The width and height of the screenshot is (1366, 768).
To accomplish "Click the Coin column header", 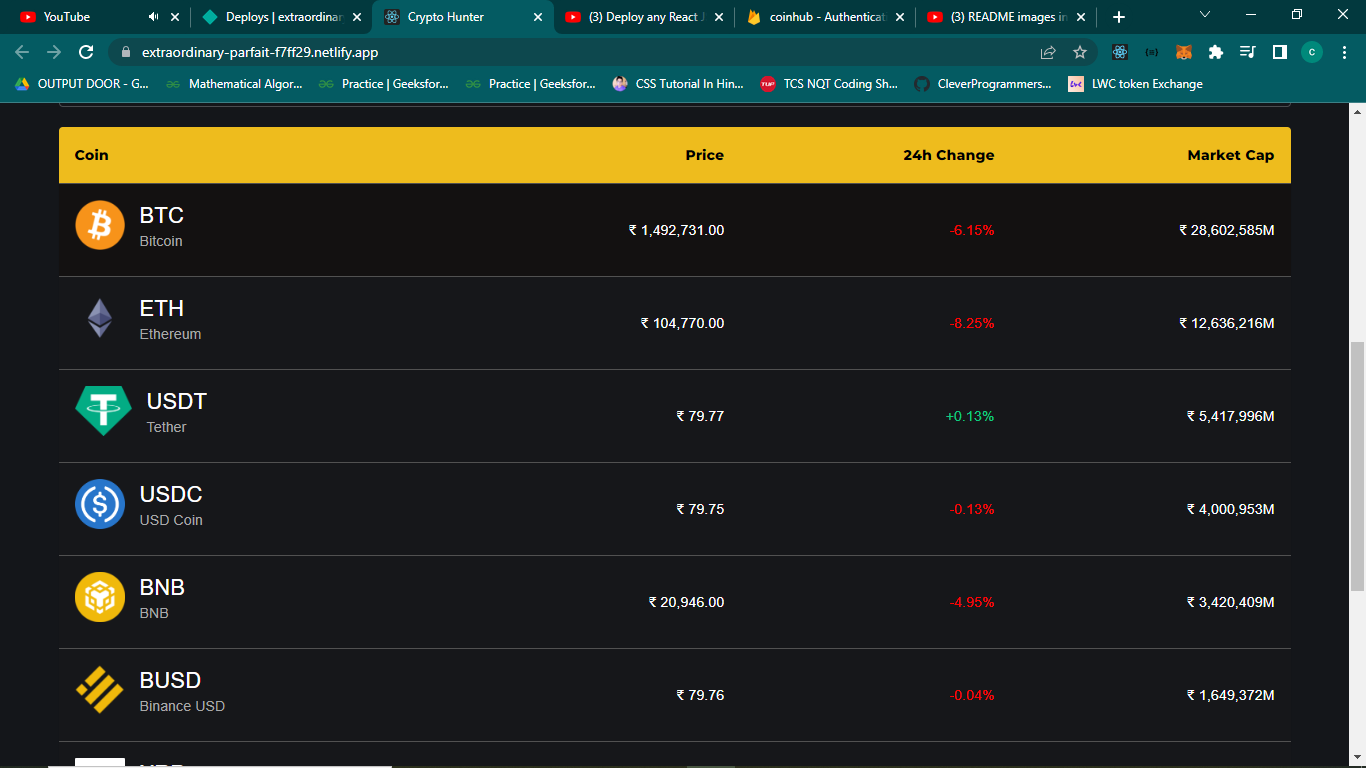I will (x=92, y=155).
